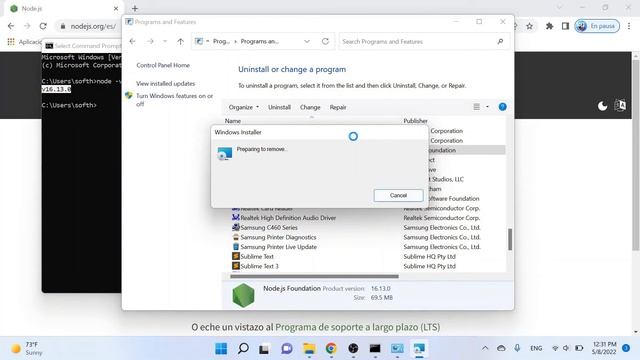Open the recent locations dropdown arrow
Image resolution: width=640 pixels, height=360 pixels.
165,42
